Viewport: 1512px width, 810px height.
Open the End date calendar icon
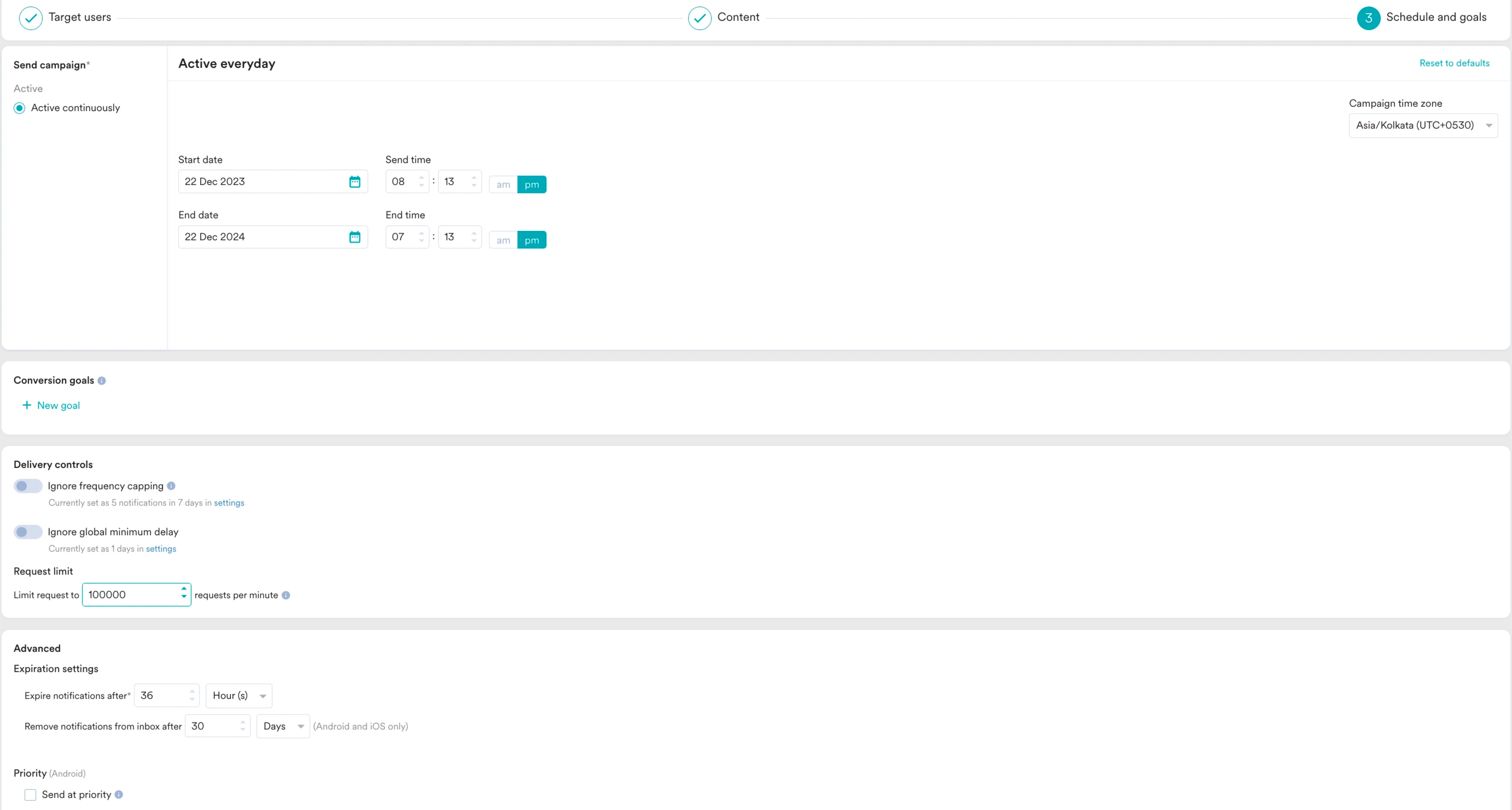coord(354,237)
